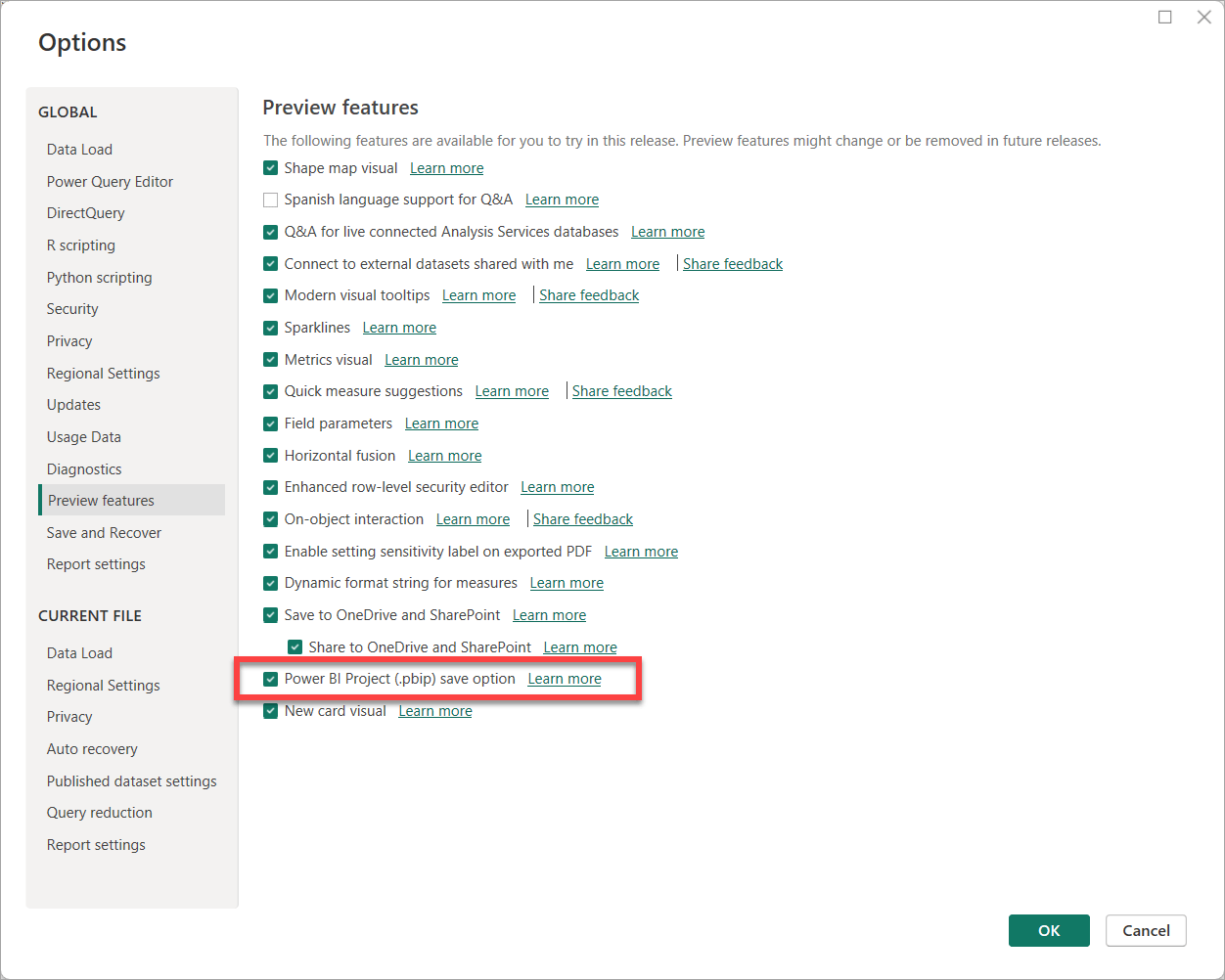Open Python scripting settings
The image size is (1225, 980).
coord(100,278)
